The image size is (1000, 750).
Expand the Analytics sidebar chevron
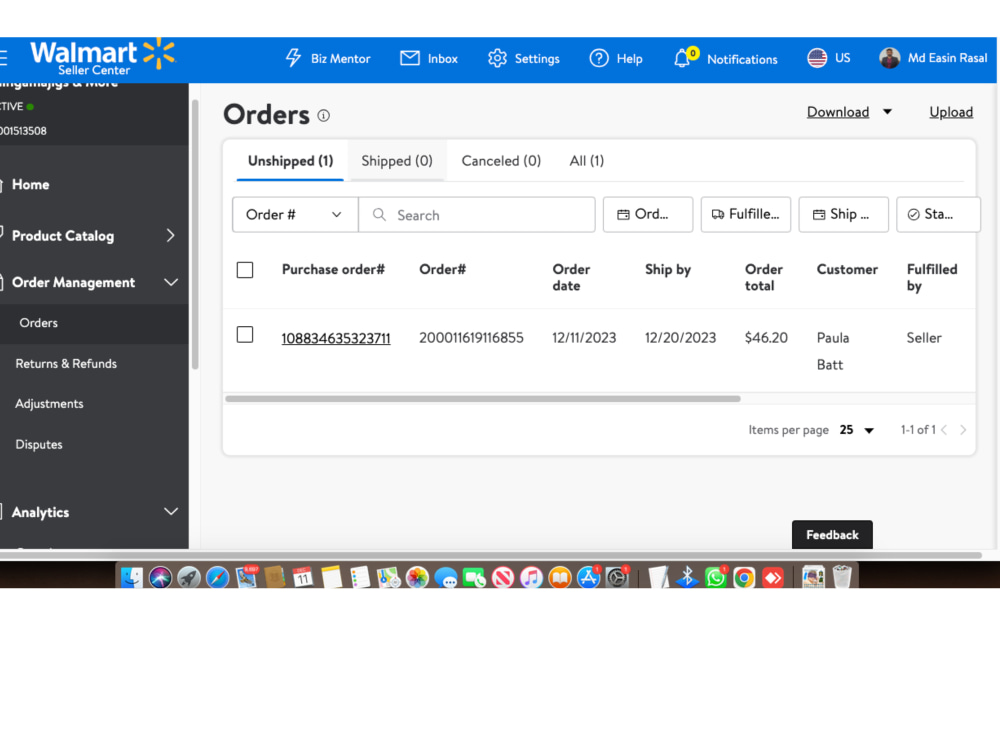(171, 511)
